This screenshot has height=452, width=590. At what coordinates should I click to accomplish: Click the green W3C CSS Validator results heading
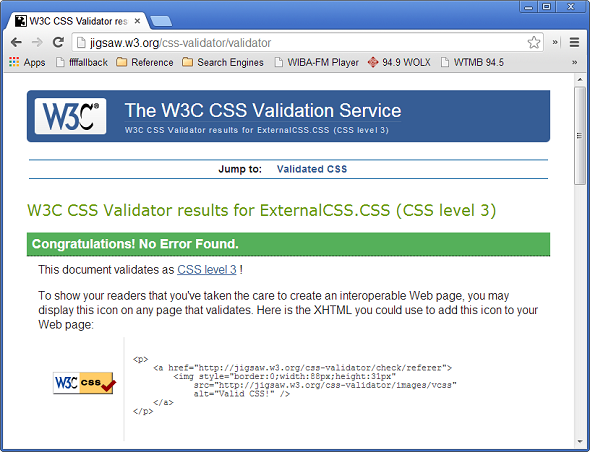pyautogui.click(x=262, y=210)
